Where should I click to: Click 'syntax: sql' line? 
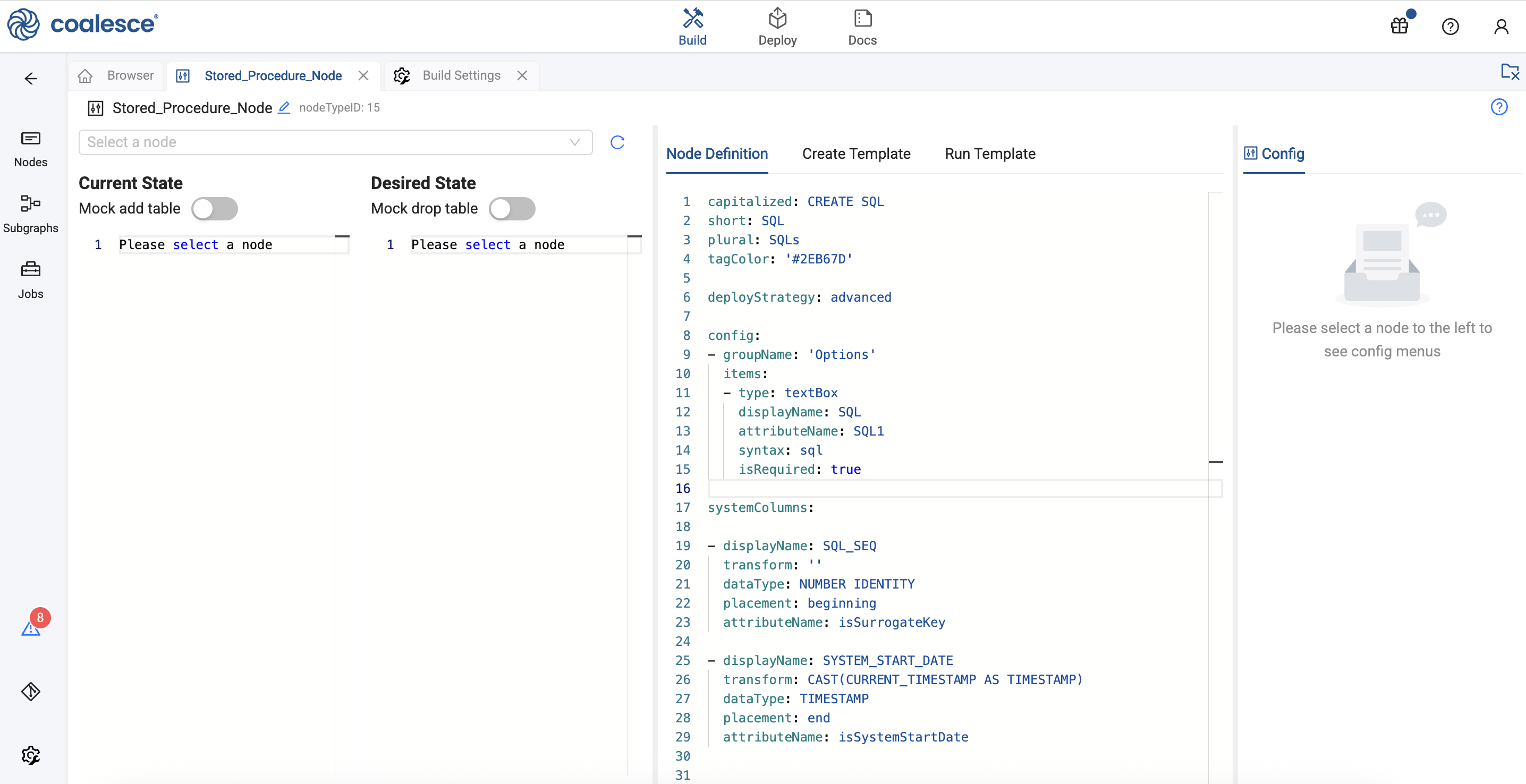780,450
